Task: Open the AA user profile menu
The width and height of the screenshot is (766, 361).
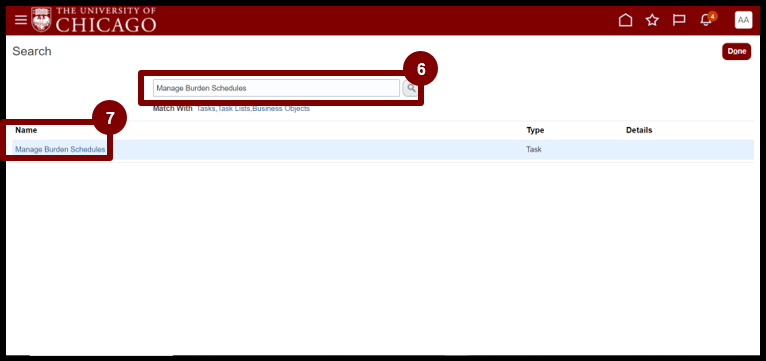Action: pos(744,20)
